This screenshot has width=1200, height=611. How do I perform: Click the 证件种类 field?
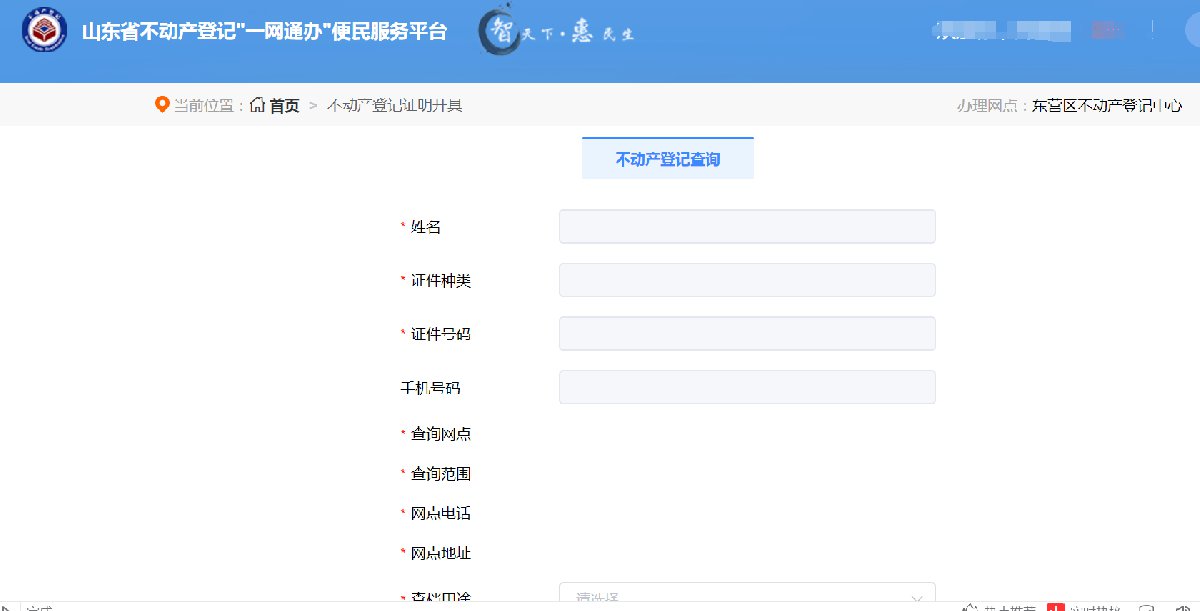click(746, 281)
